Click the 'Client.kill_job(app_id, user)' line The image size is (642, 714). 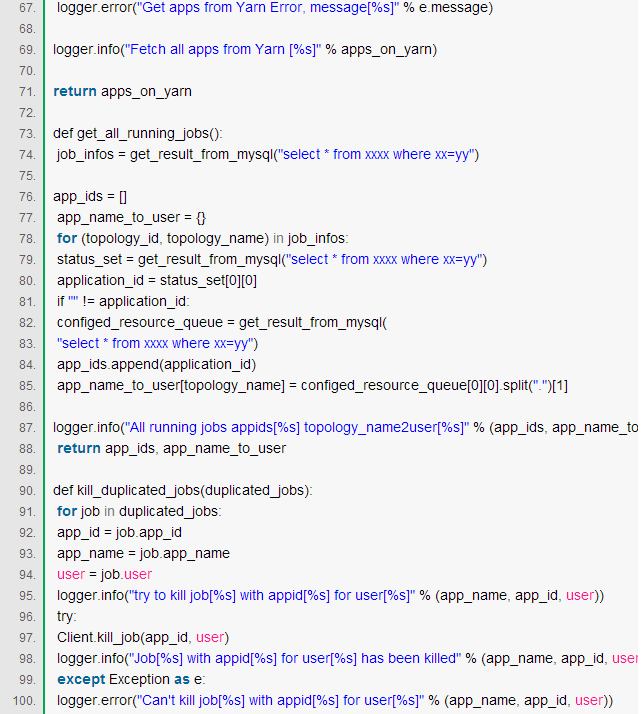pyautogui.click(x=143, y=638)
